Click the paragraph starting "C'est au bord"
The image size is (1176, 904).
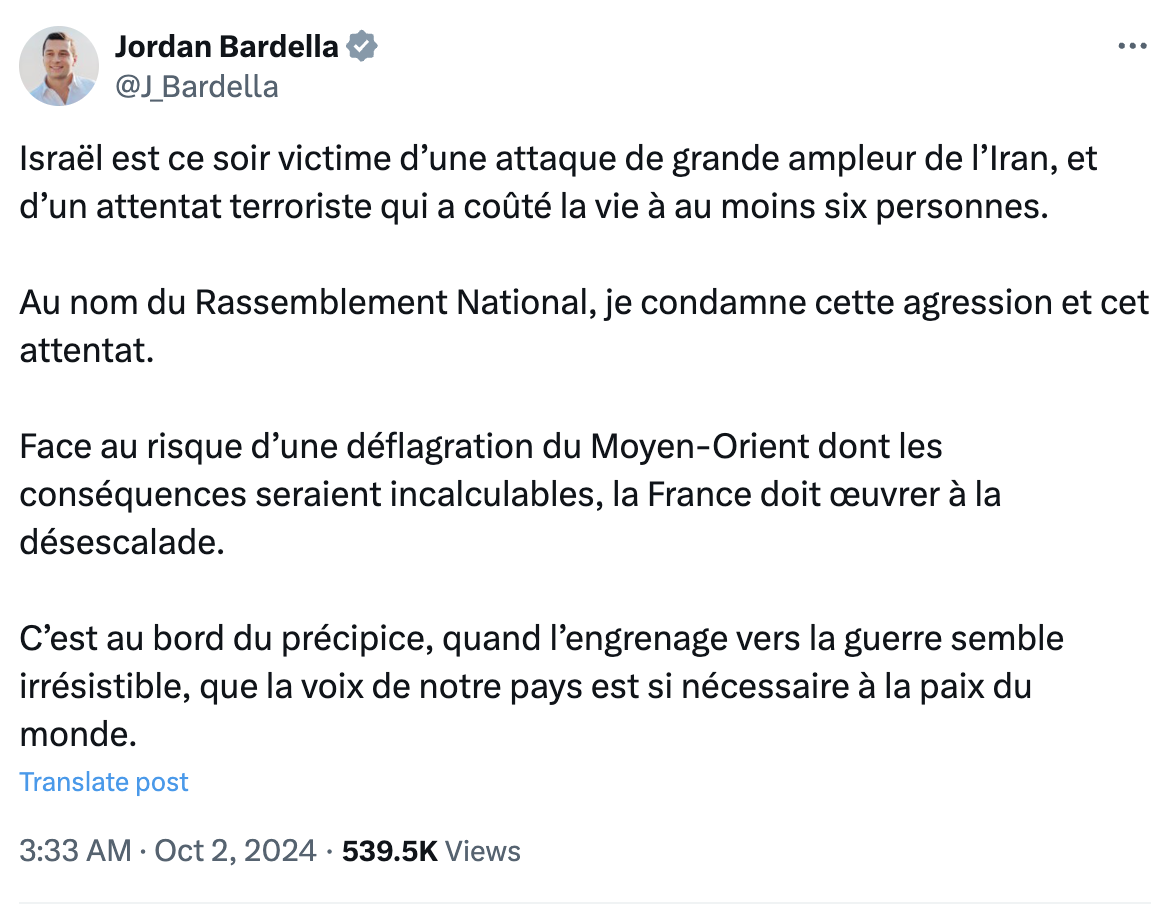coord(542,686)
